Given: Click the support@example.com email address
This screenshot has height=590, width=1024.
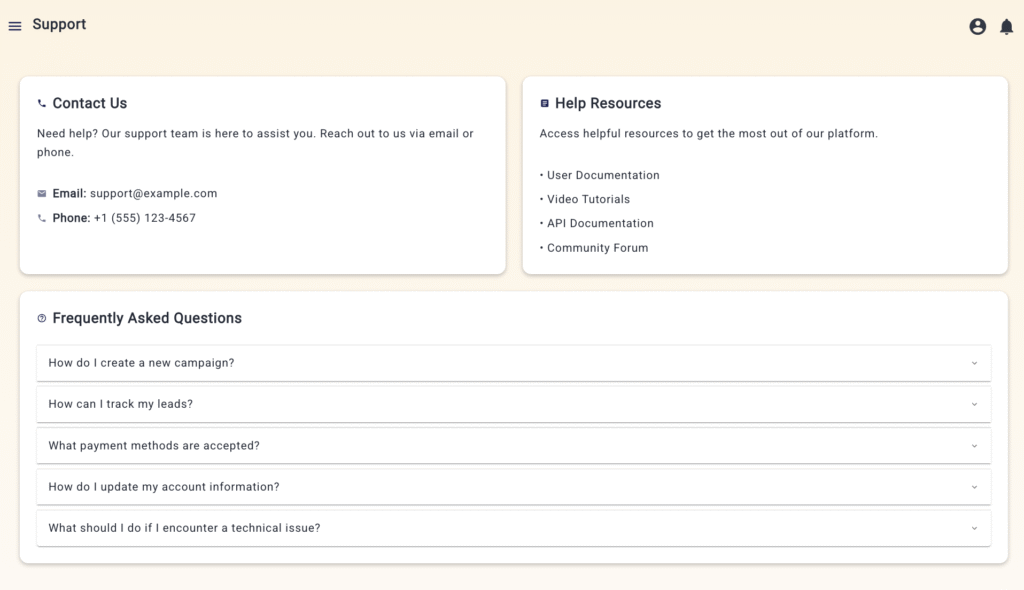Looking at the screenshot, I should (153, 194).
